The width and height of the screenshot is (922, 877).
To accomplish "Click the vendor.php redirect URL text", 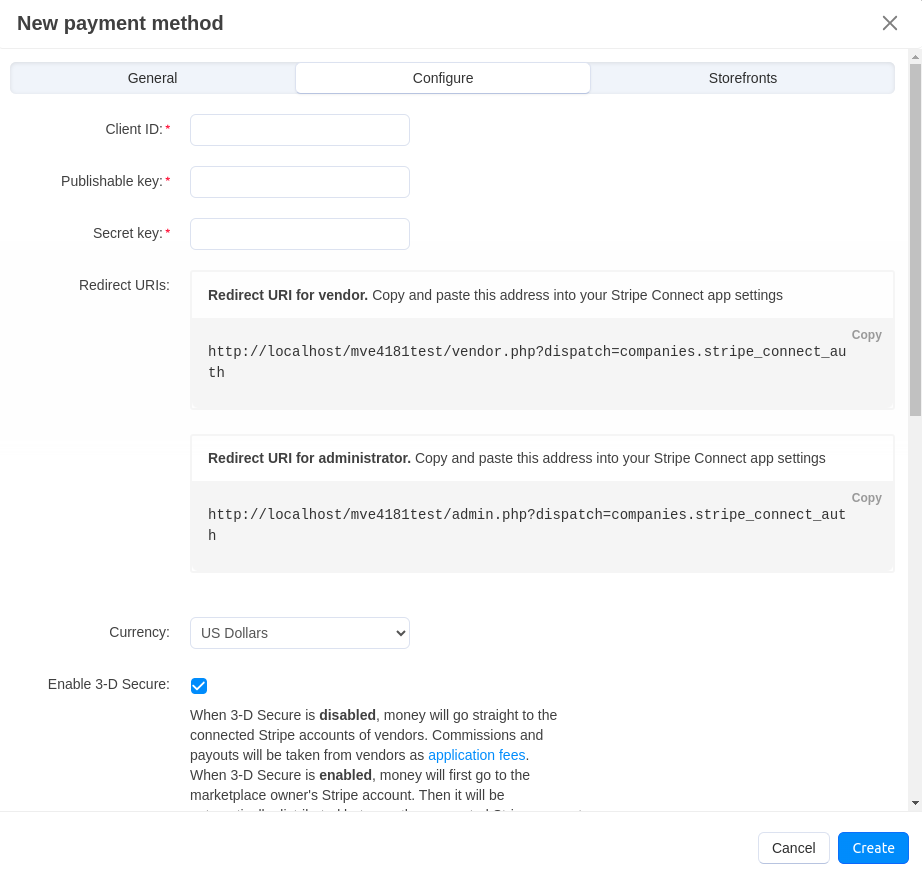I will click(x=527, y=362).
